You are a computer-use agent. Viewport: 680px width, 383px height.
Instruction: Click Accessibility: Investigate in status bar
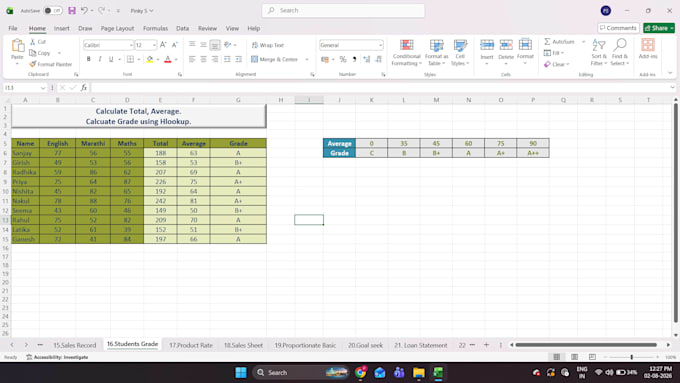pos(57,357)
